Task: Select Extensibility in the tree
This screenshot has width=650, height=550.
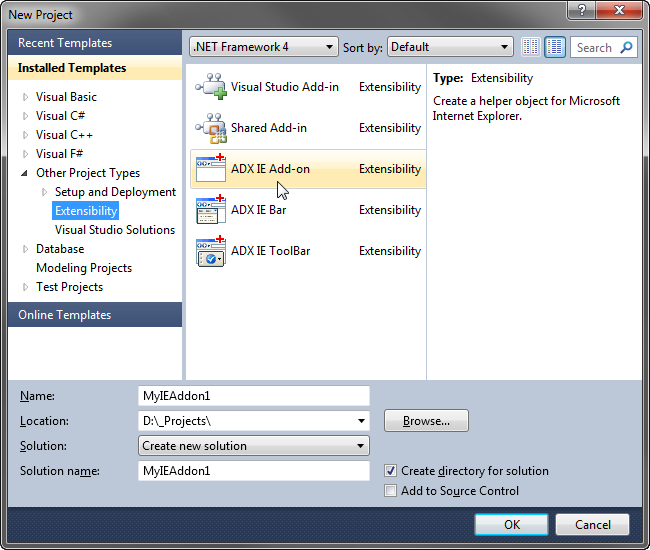Action: tap(86, 211)
